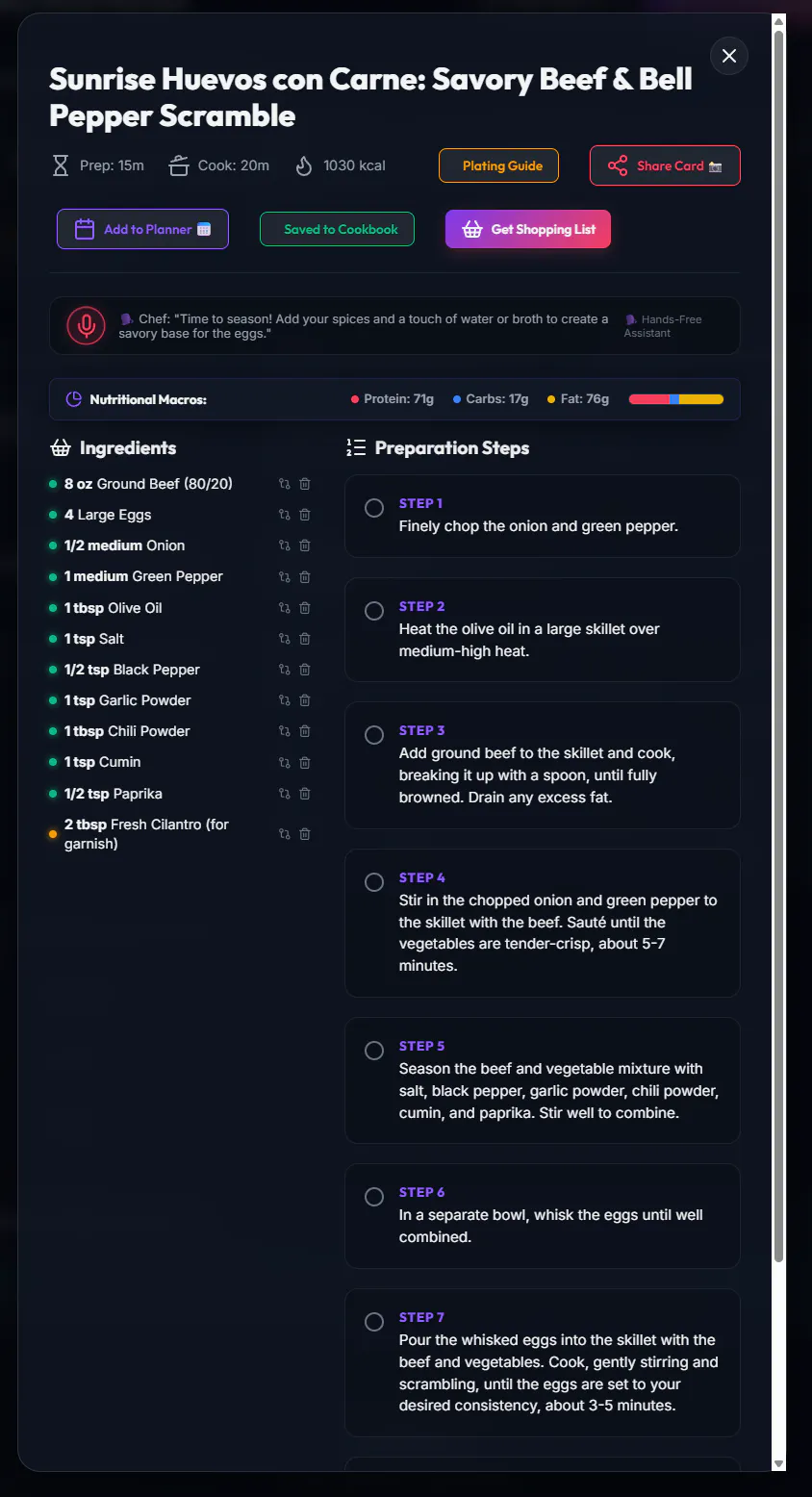Substitute the Large Eggs ingredient
812x1497 pixels.
click(x=284, y=515)
